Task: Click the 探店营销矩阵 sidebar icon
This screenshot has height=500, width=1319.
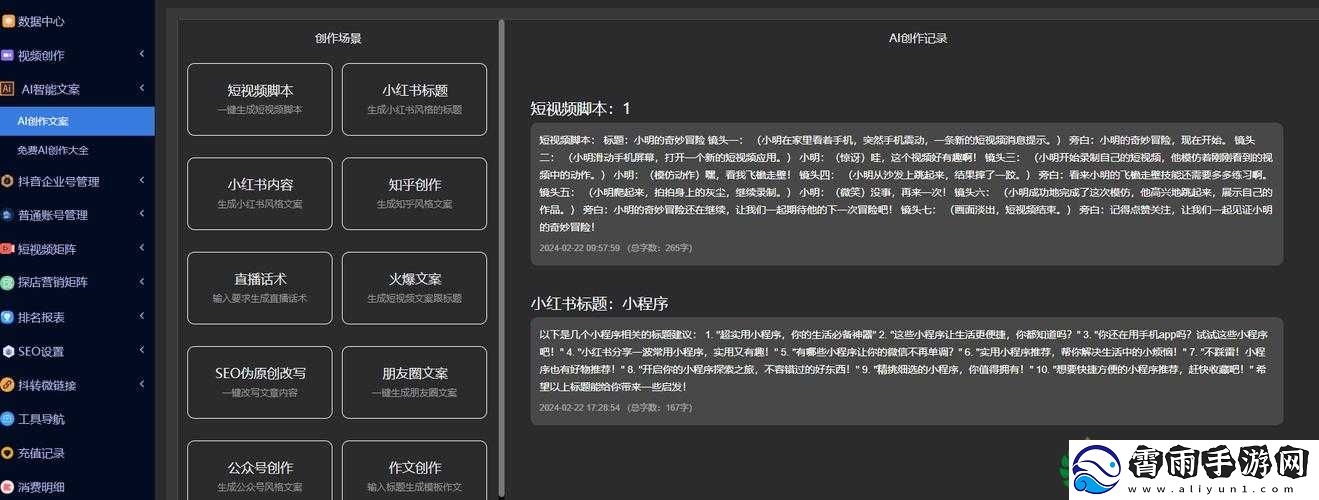Action: (8, 282)
